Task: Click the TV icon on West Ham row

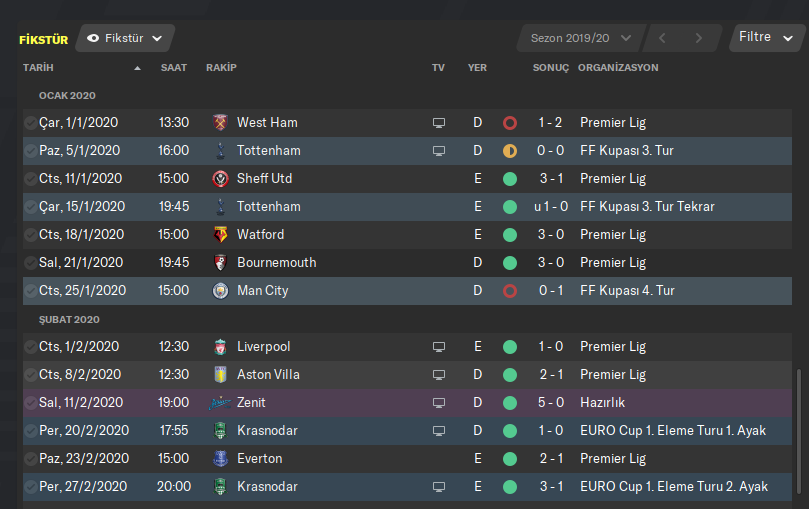Action: click(x=438, y=123)
